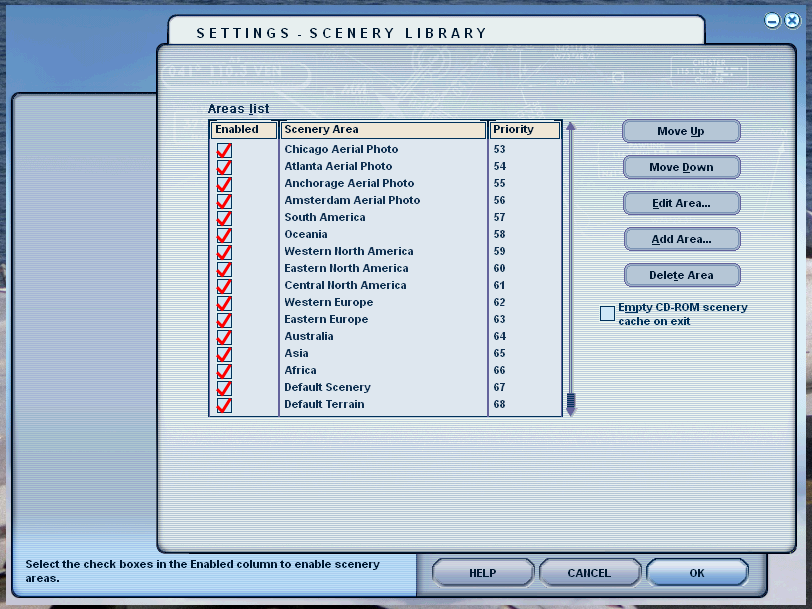Viewport: 812px width, 609px height.
Task: Click the Priority column header
Action: click(525, 129)
